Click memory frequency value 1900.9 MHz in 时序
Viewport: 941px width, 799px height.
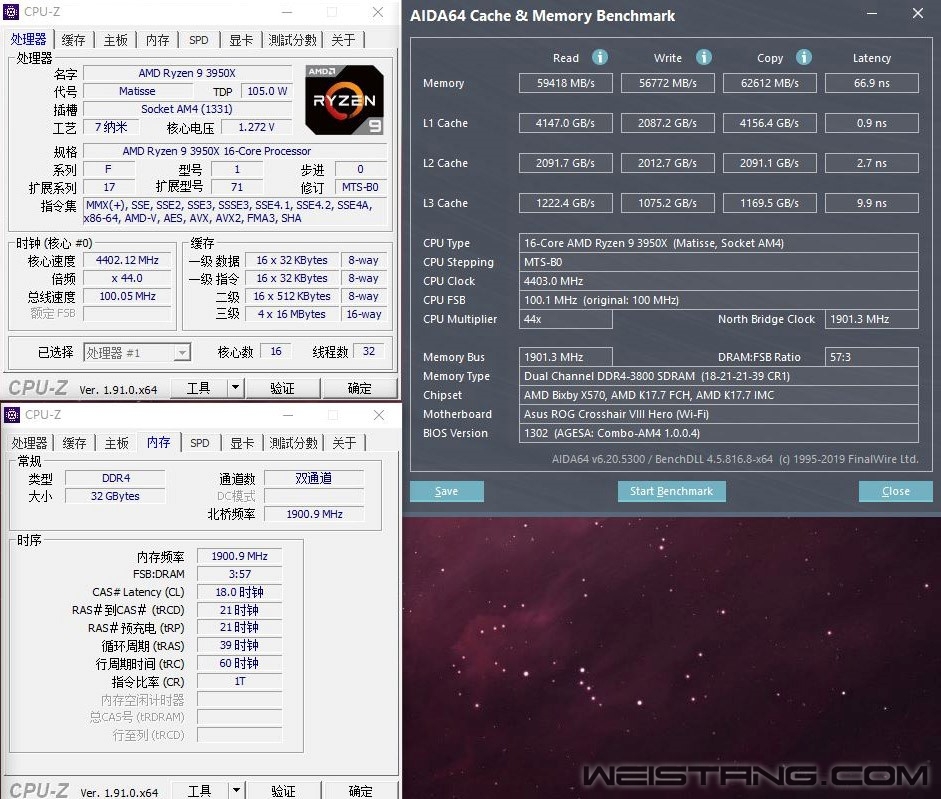point(239,556)
